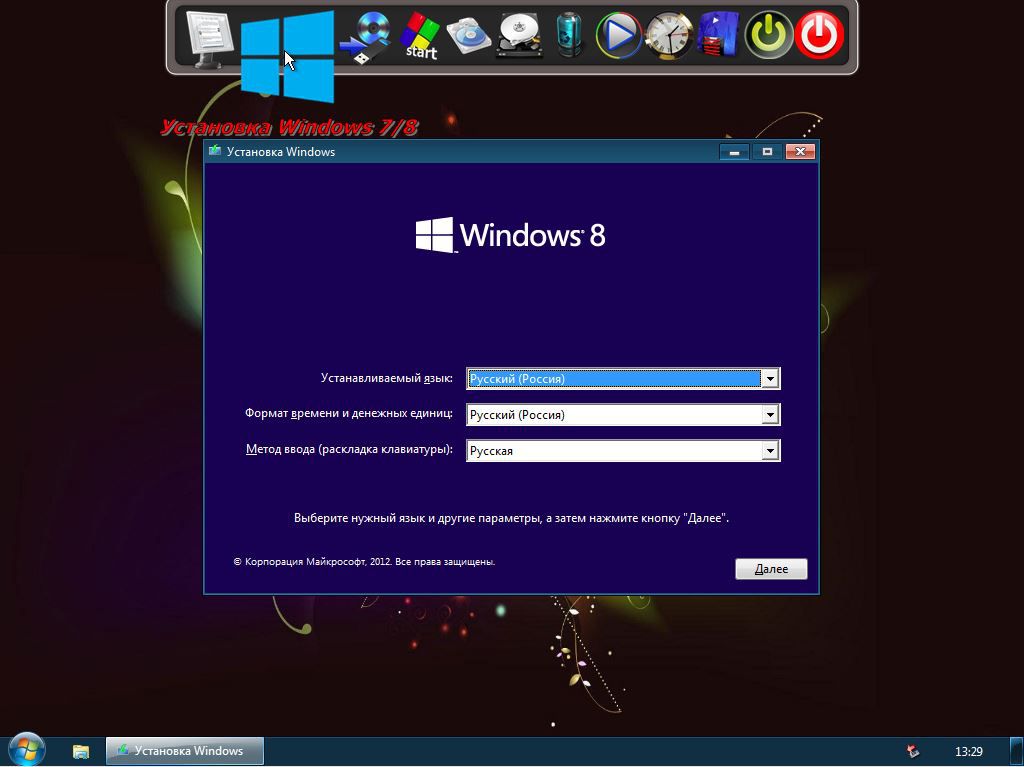The image size is (1024, 767).
Task: Click the "Формат времени и денежных единиц:" label
Action: pyautogui.click(x=349, y=414)
